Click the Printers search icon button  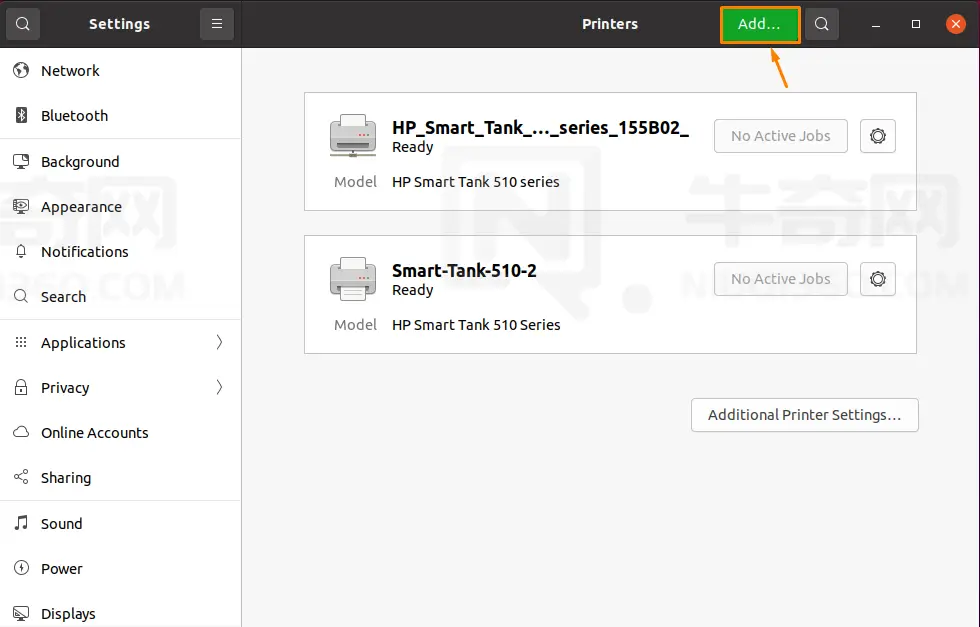pos(822,24)
